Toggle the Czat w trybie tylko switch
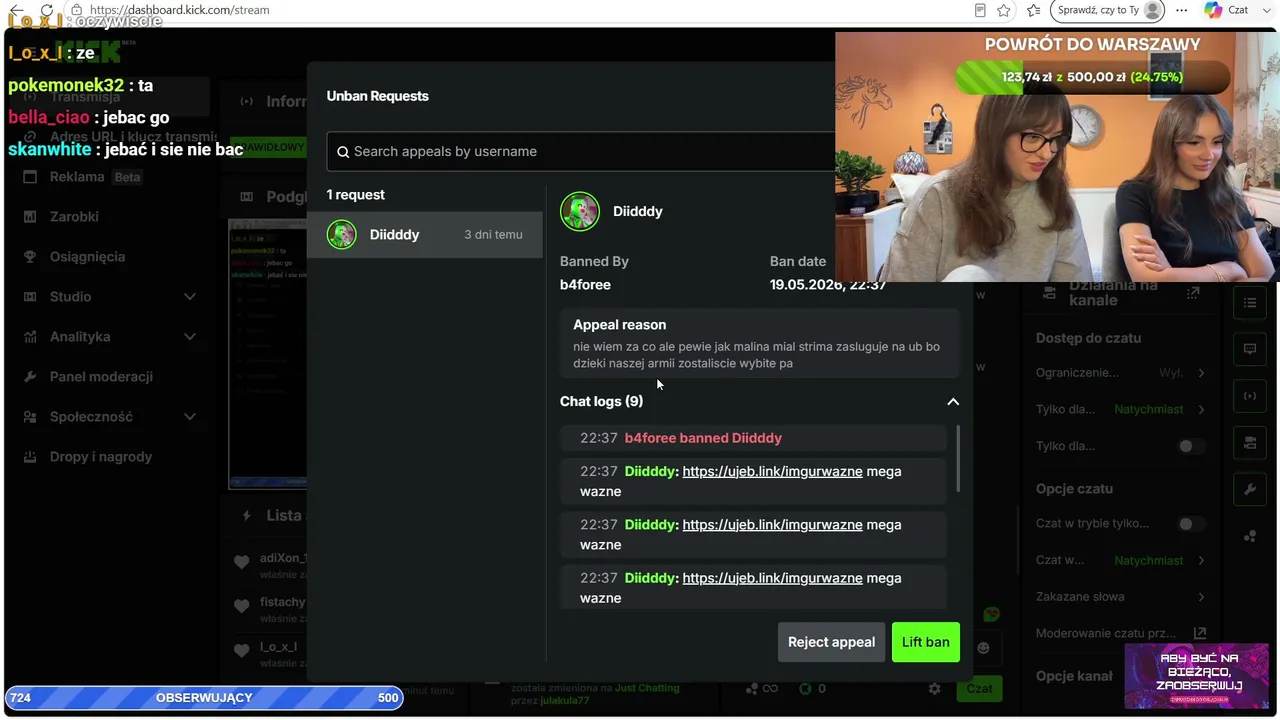Screen dimensions: 1280x720 point(1190,523)
